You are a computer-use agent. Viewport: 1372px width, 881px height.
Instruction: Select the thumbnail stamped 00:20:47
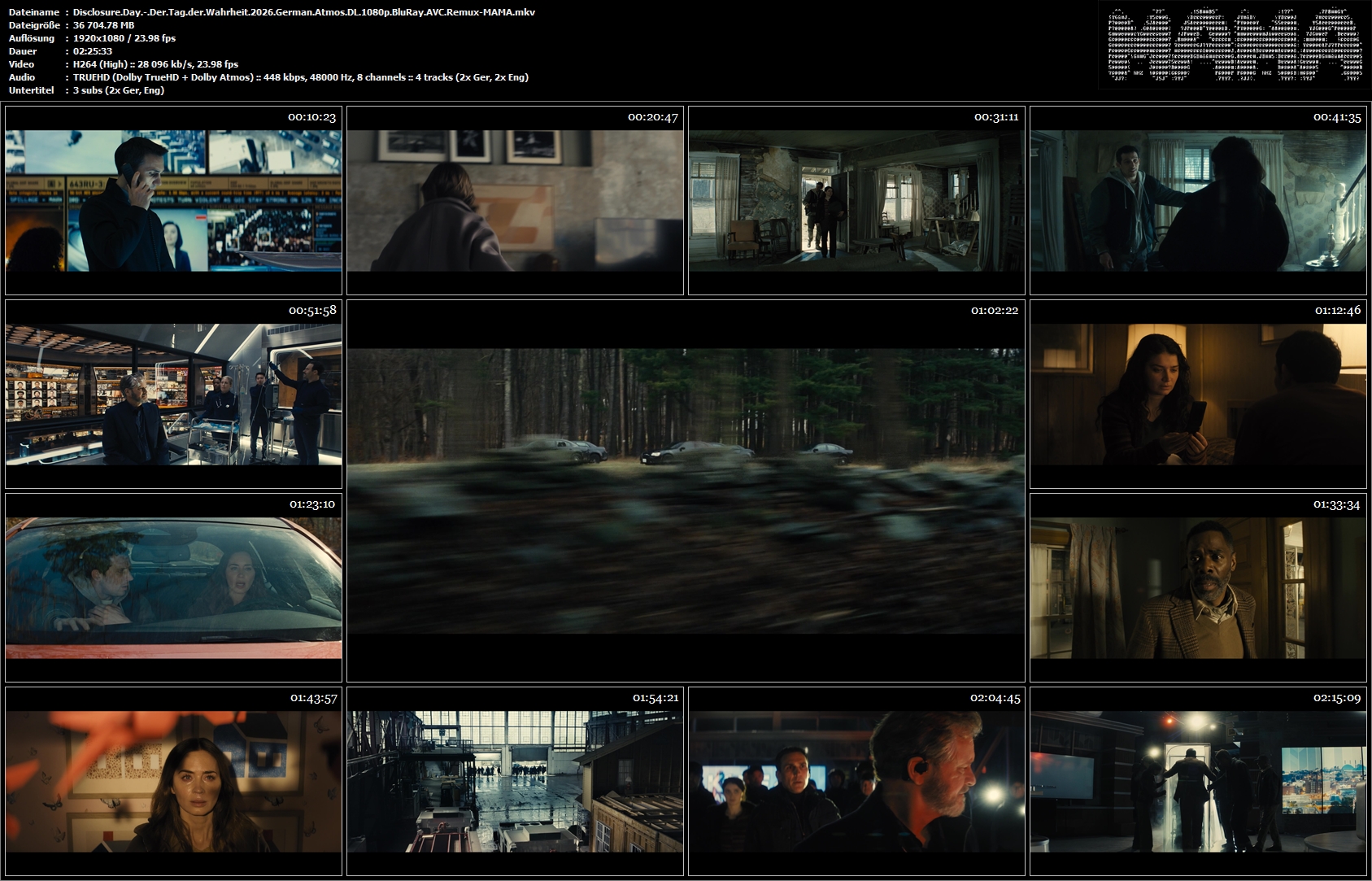tap(515, 200)
